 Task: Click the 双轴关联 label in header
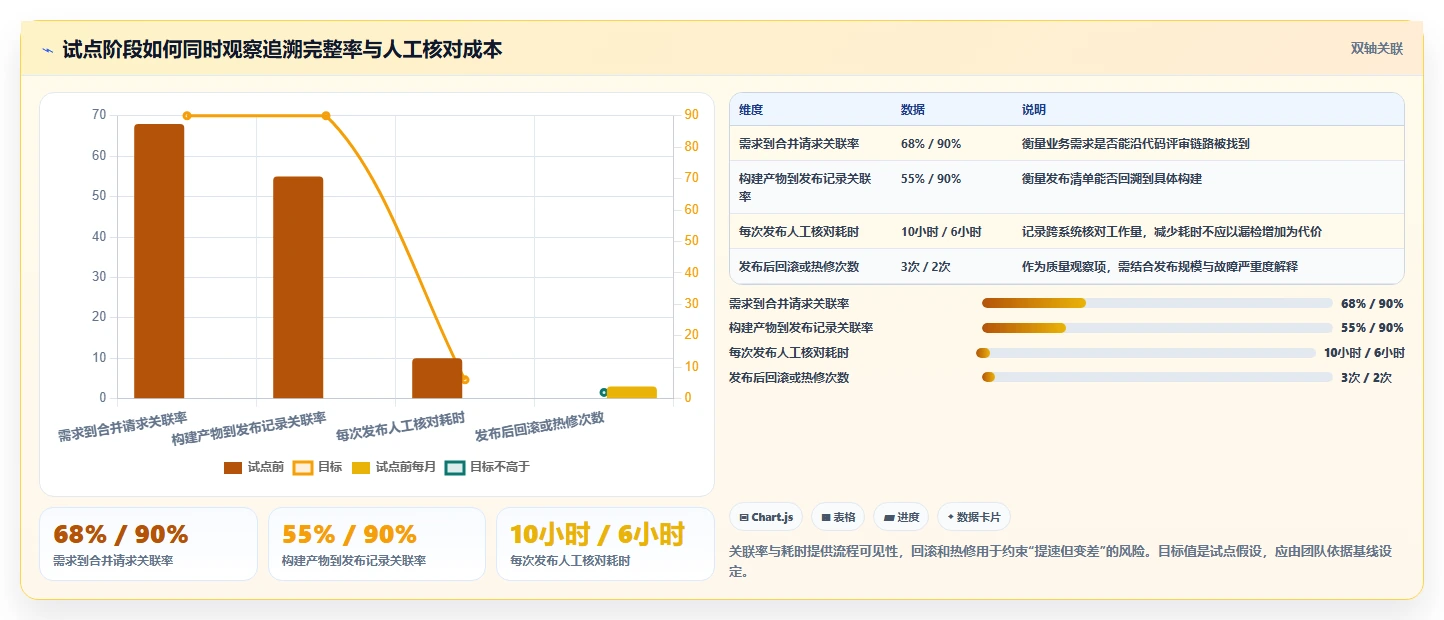(x=1377, y=49)
